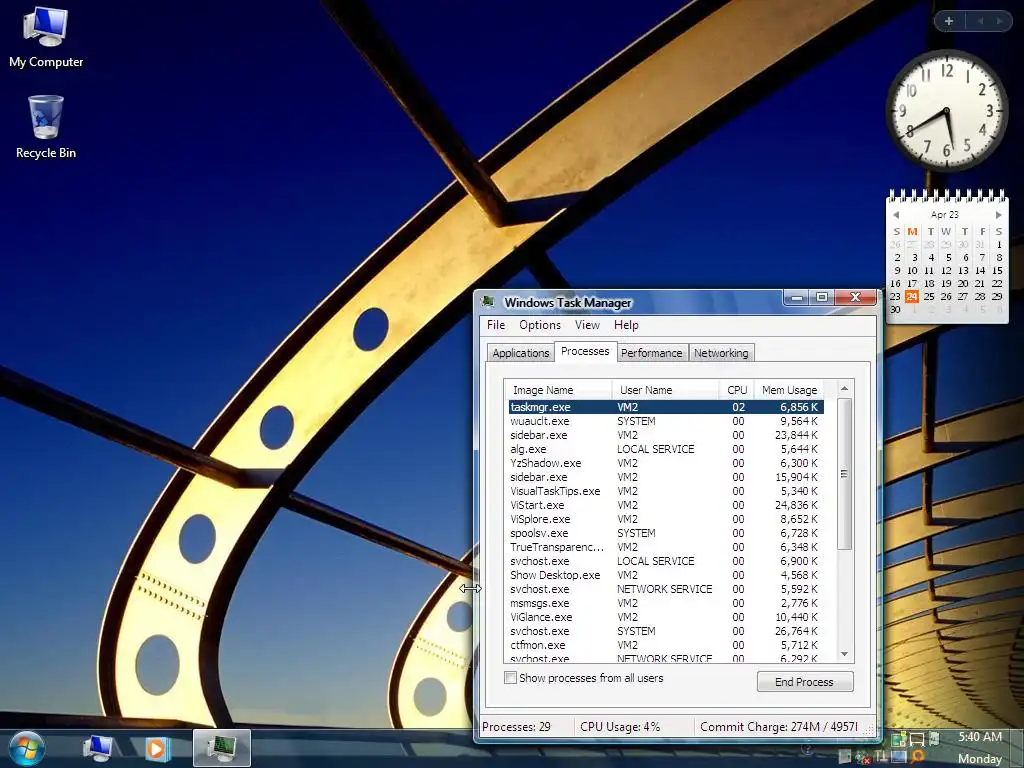Open the My Computer taskbar shortcut
This screenshot has height=768, width=1024.
(x=97, y=748)
